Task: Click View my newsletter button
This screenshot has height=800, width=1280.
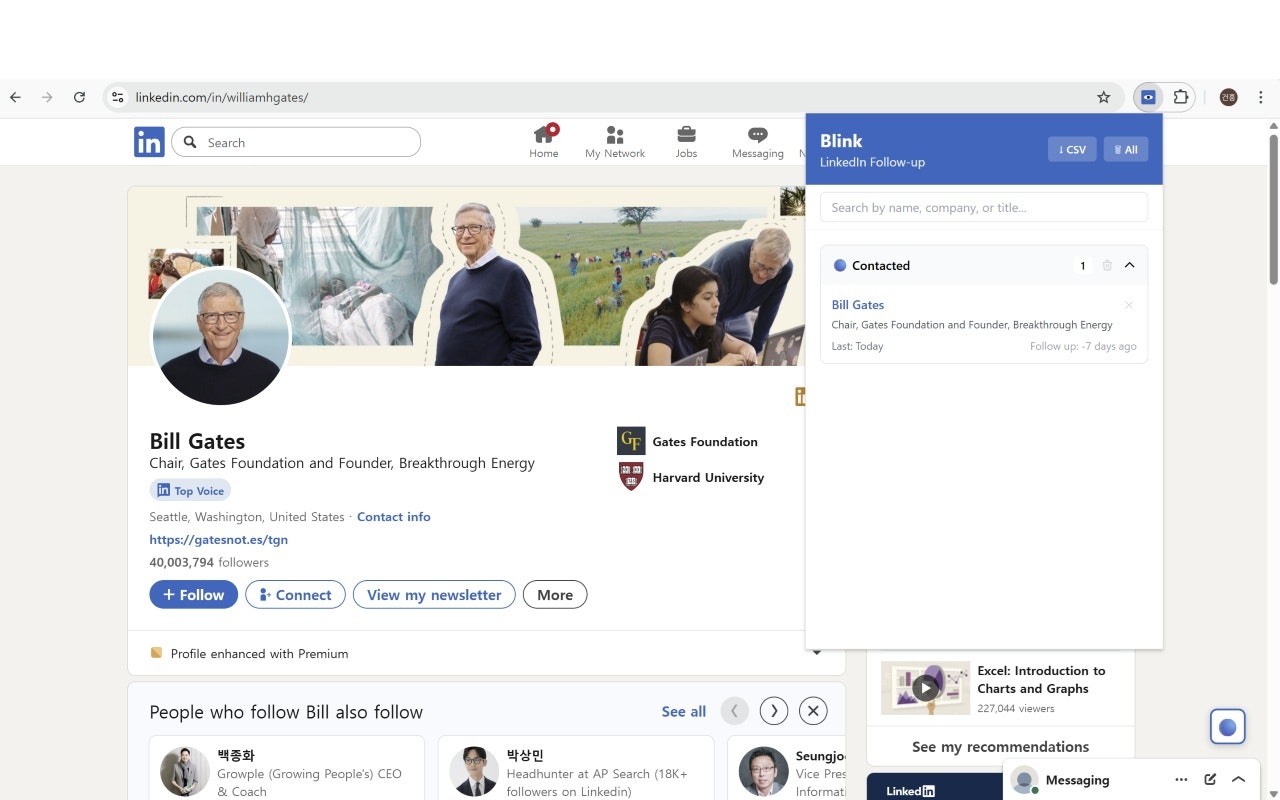Action: coord(434,594)
